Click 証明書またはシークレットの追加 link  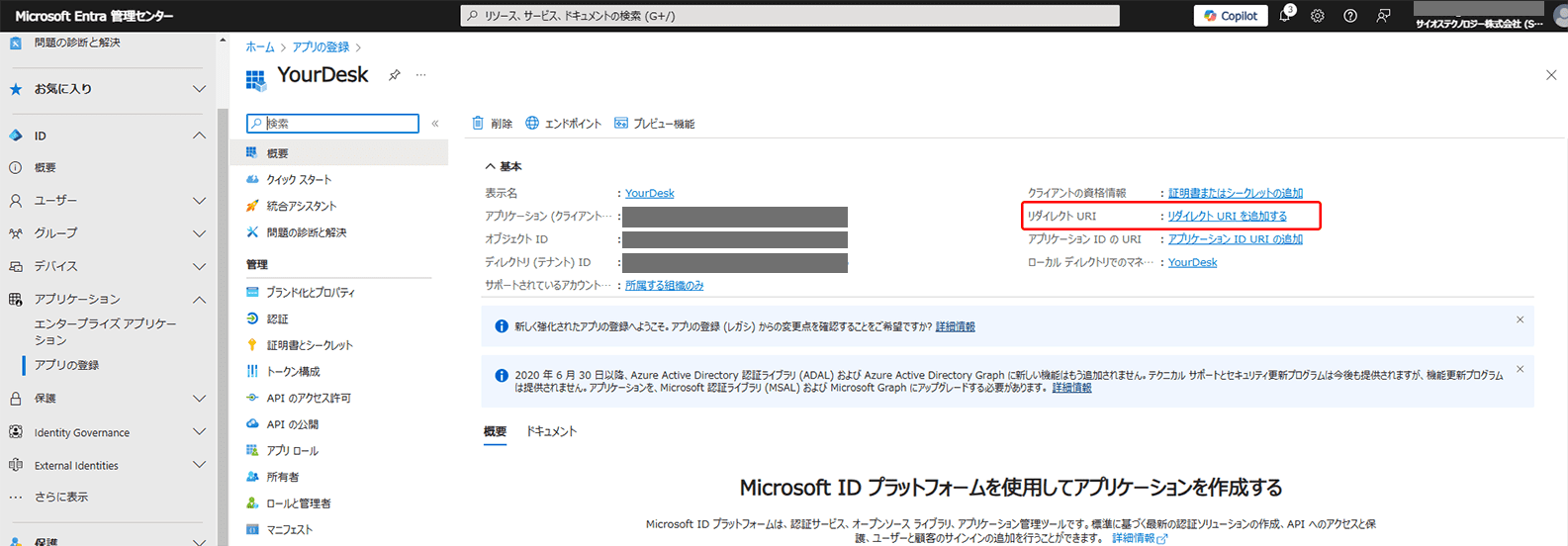click(1236, 193)
